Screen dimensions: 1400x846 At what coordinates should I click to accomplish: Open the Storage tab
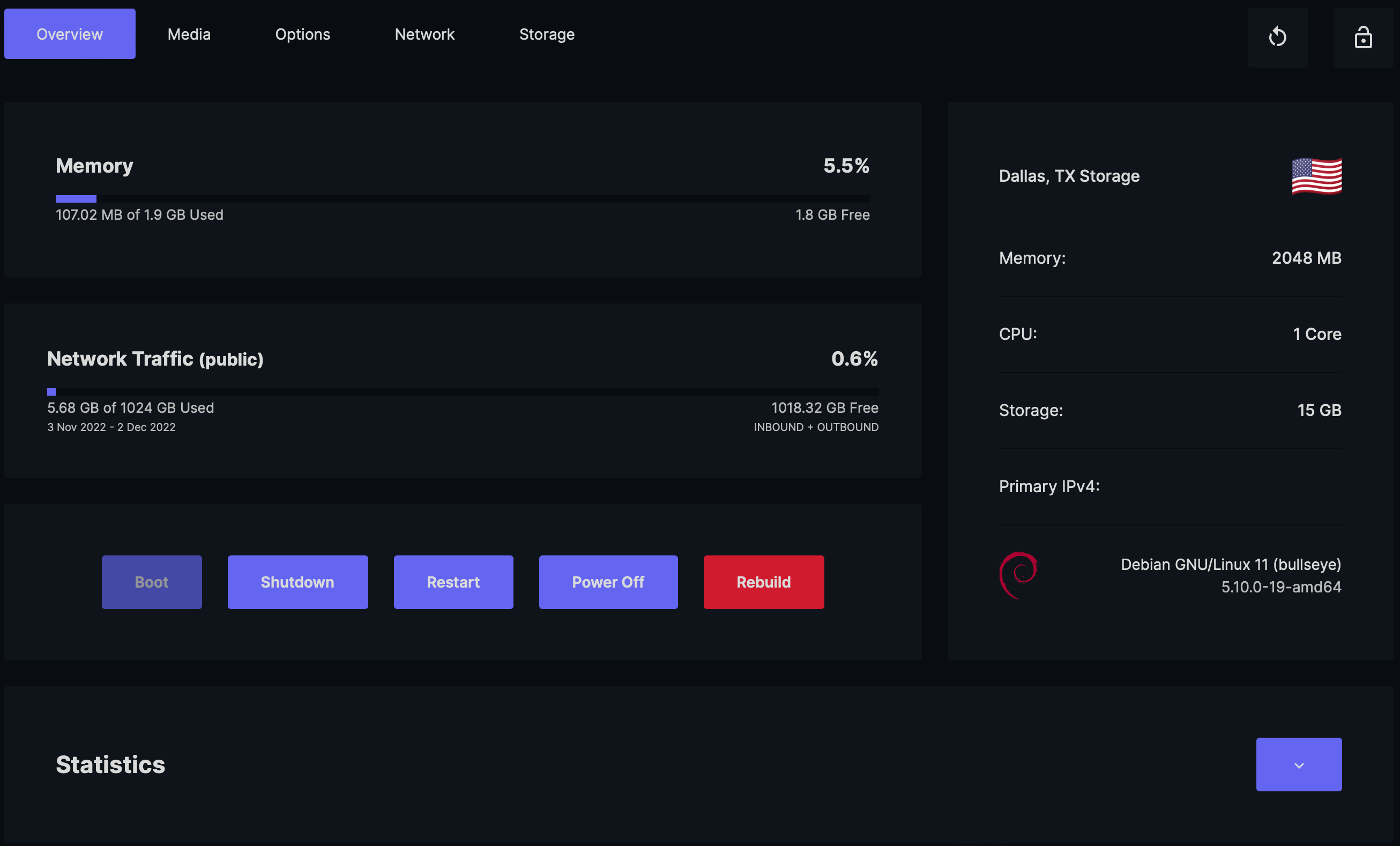(547, 34)
